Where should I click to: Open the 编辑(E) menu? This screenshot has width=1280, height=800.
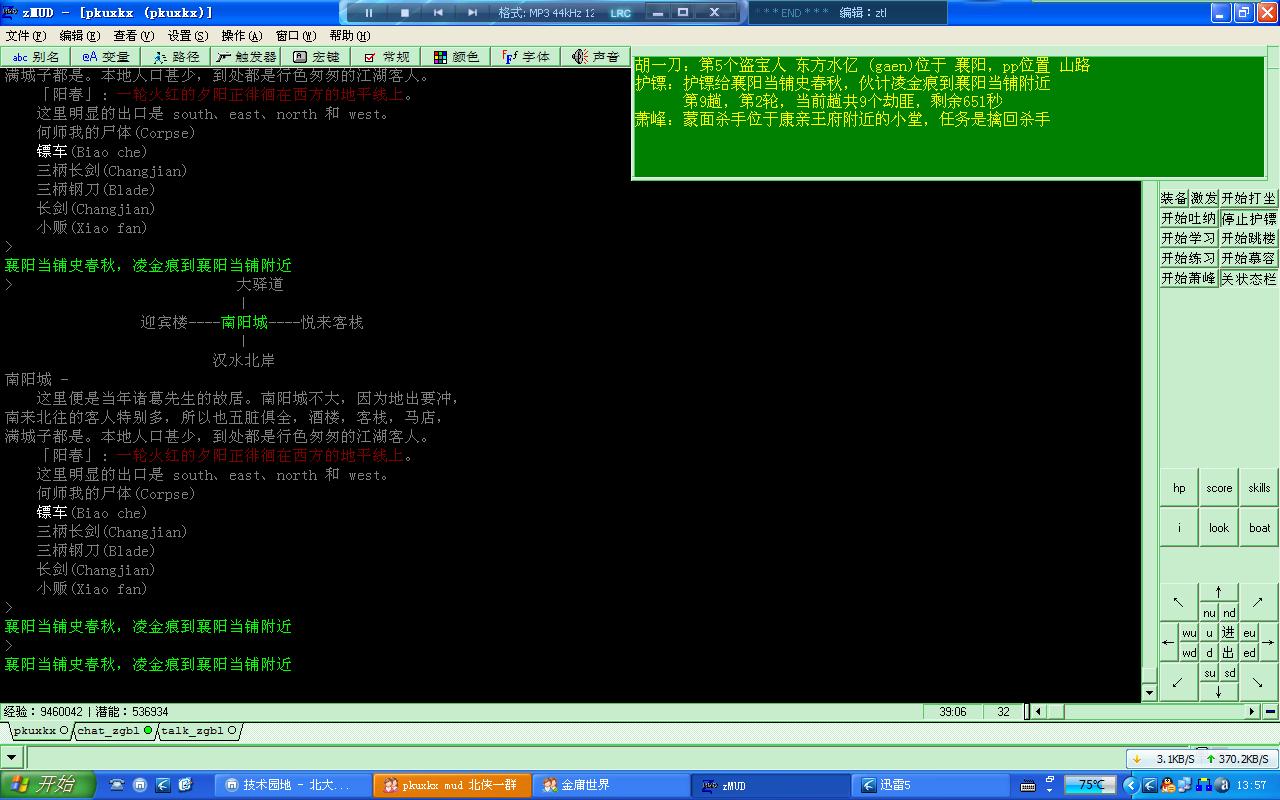[79, 36]
